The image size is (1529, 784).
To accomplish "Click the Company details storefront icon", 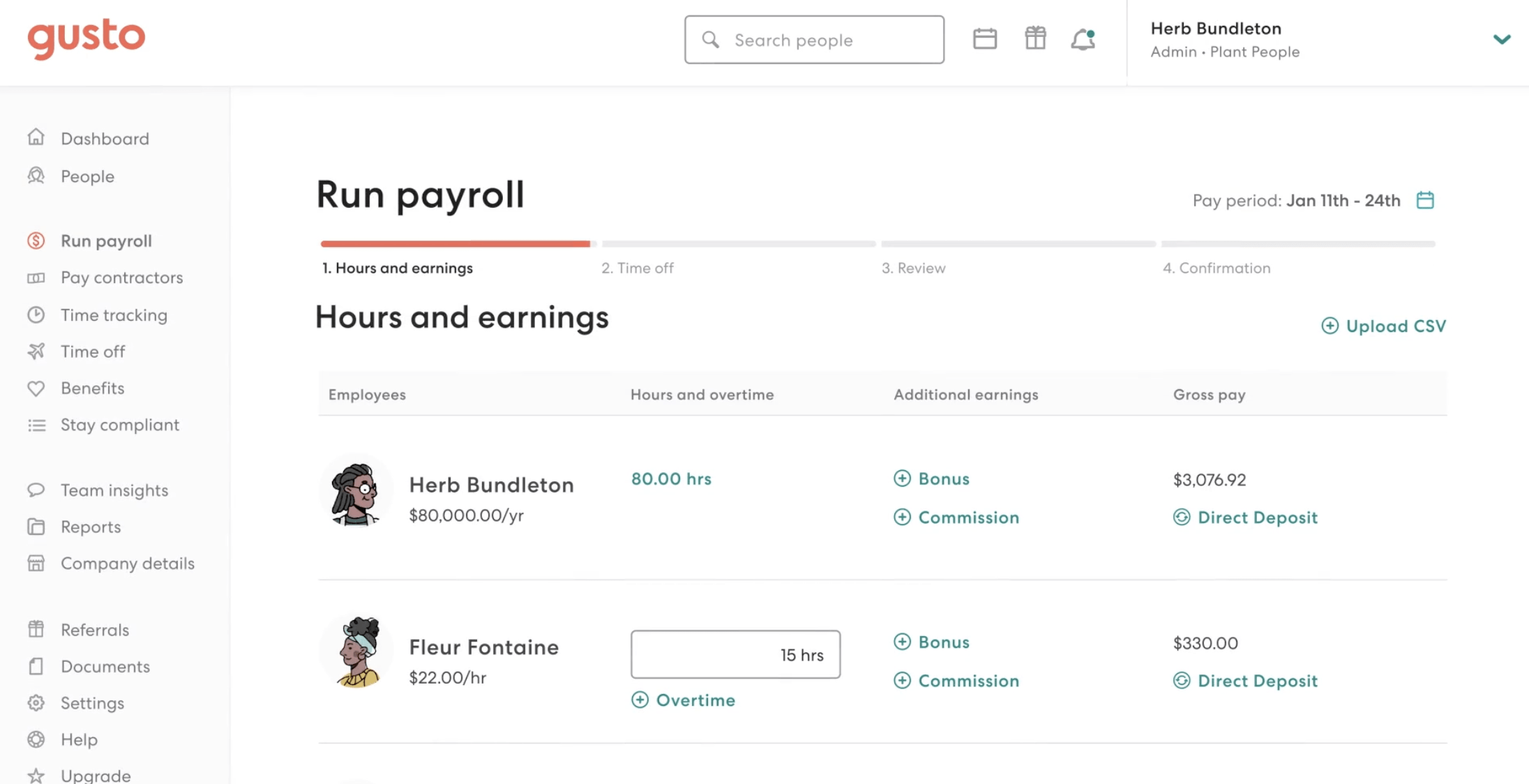I will [x=36, y=563].
